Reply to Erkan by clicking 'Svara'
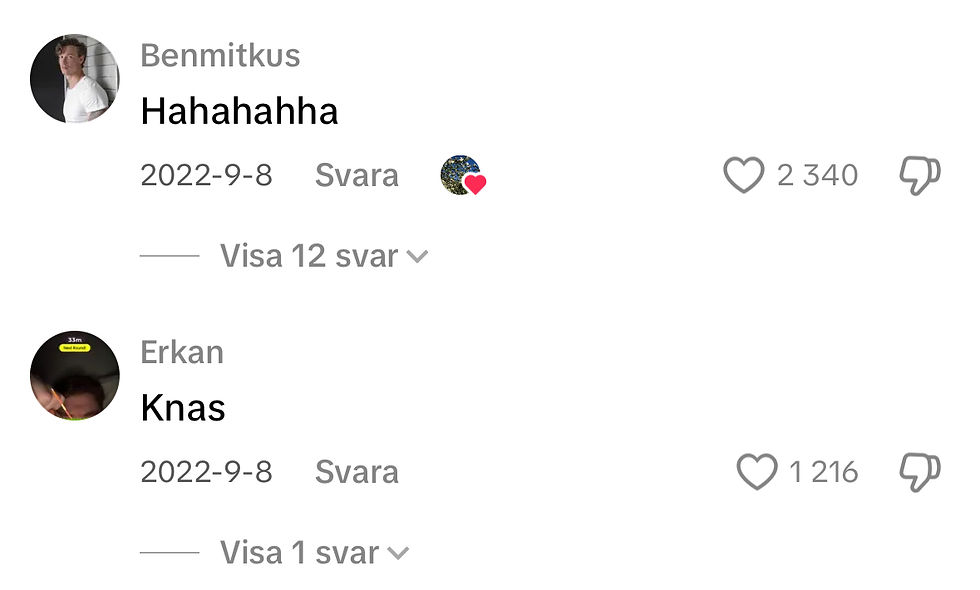 [357, 470]
